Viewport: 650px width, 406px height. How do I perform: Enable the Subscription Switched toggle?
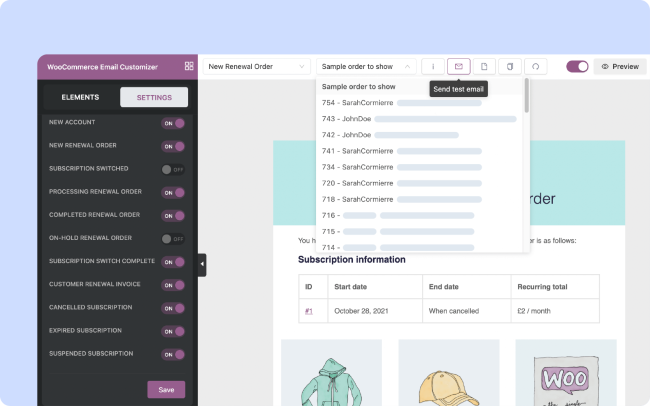(x=173, y=170)
